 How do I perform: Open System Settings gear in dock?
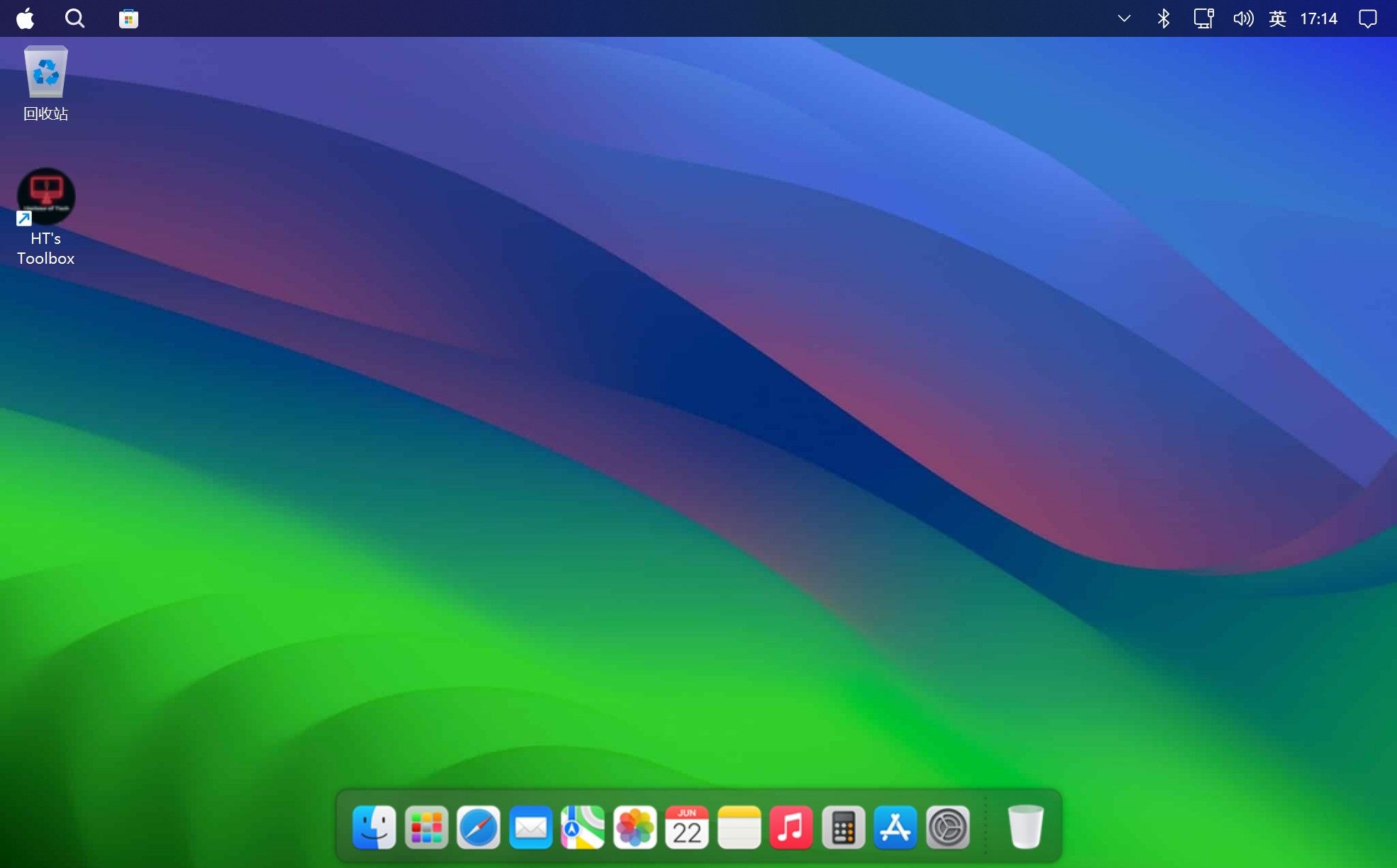coord(948,827)
